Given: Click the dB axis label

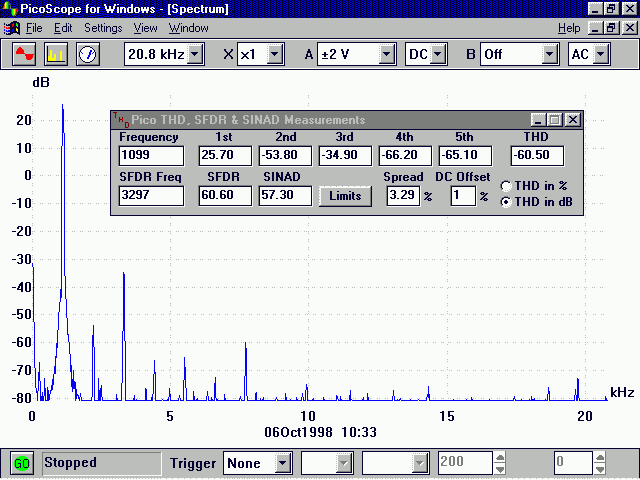Looking at the screenshot, I should pyautogui.click(x=41, y=82).
